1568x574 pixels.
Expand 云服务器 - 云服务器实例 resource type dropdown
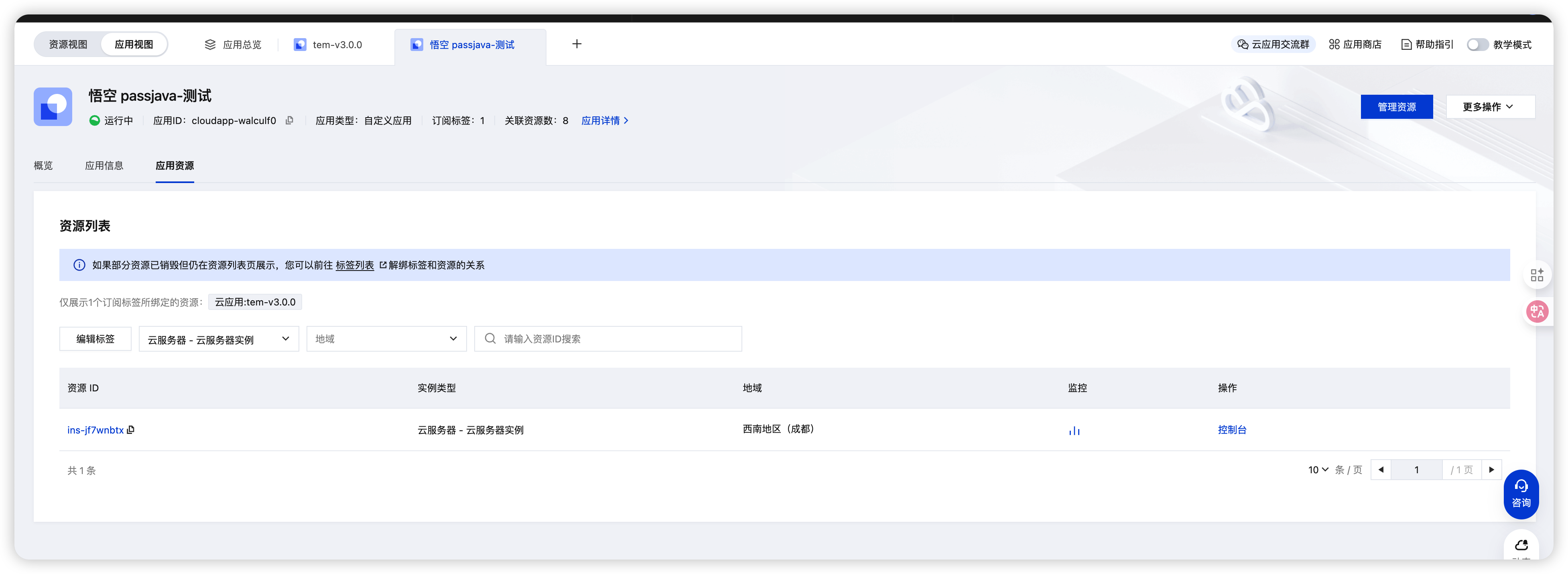point(219,339)
